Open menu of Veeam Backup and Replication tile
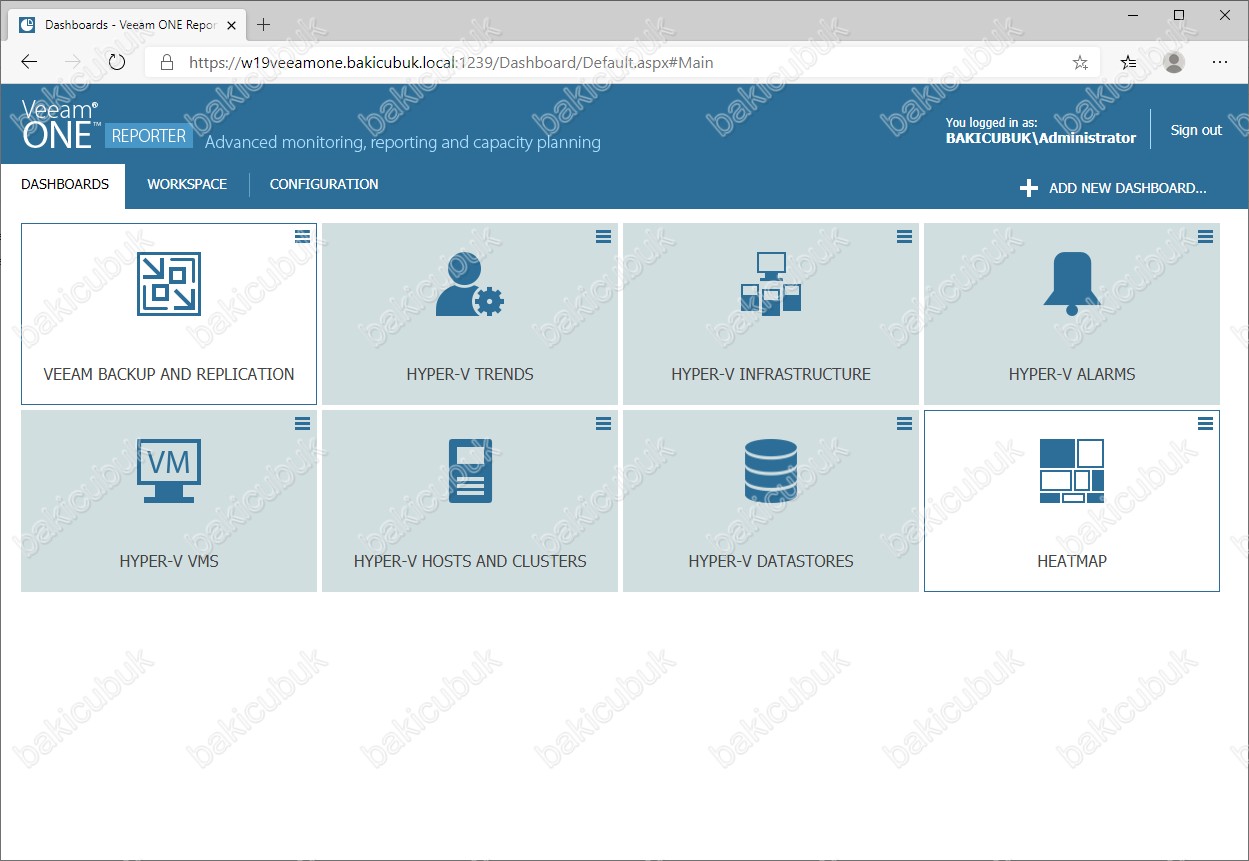1249x861 pixels. click(302, 236)
